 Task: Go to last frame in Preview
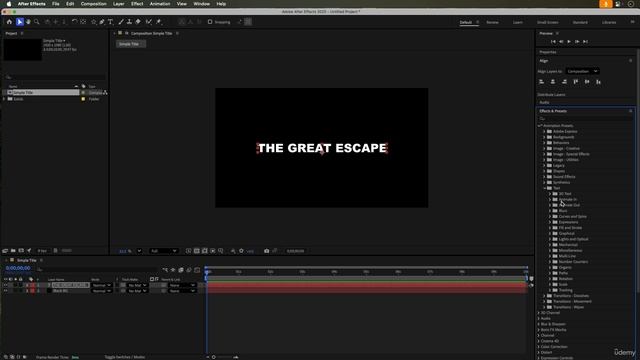click(585, 42)
